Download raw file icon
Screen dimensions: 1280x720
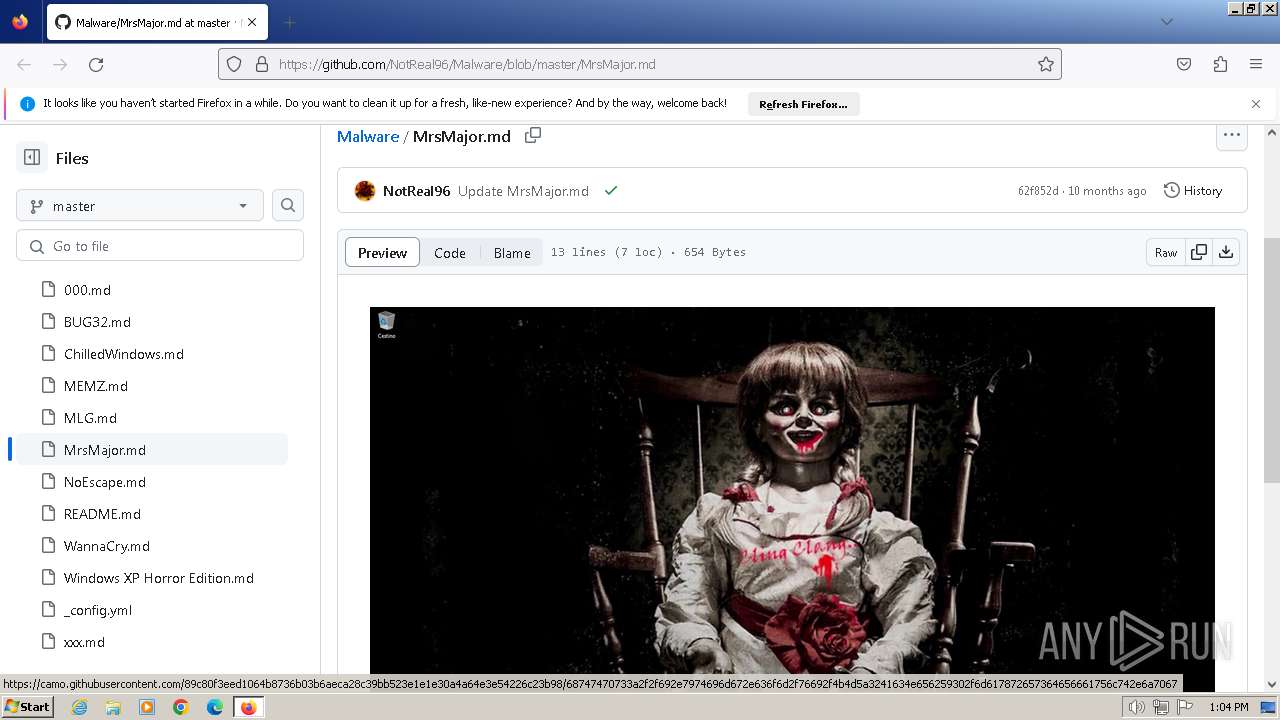[x=1226, y=252]
